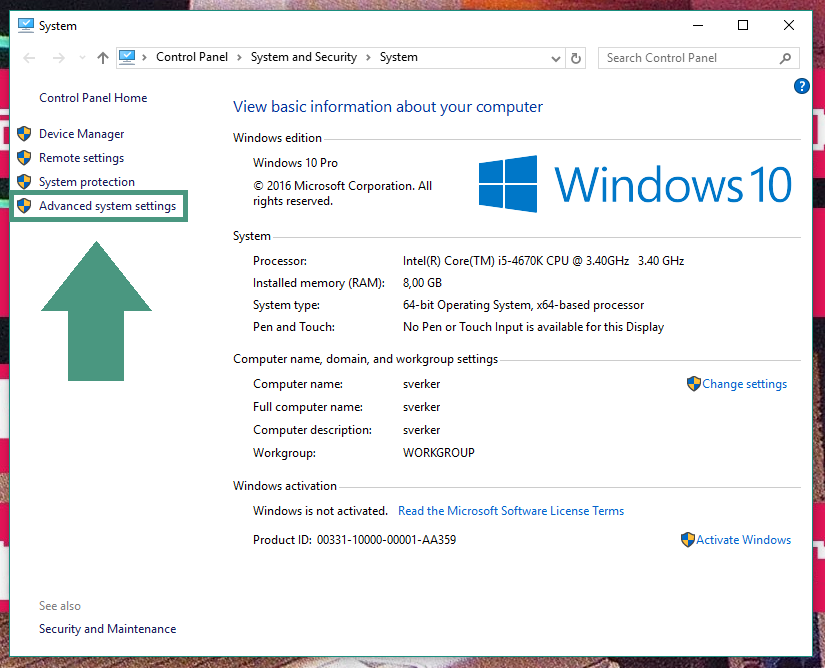Open Advanced system settings
Image resolution: width=825 pixels, height=668 pixels.
click(107, 206)
